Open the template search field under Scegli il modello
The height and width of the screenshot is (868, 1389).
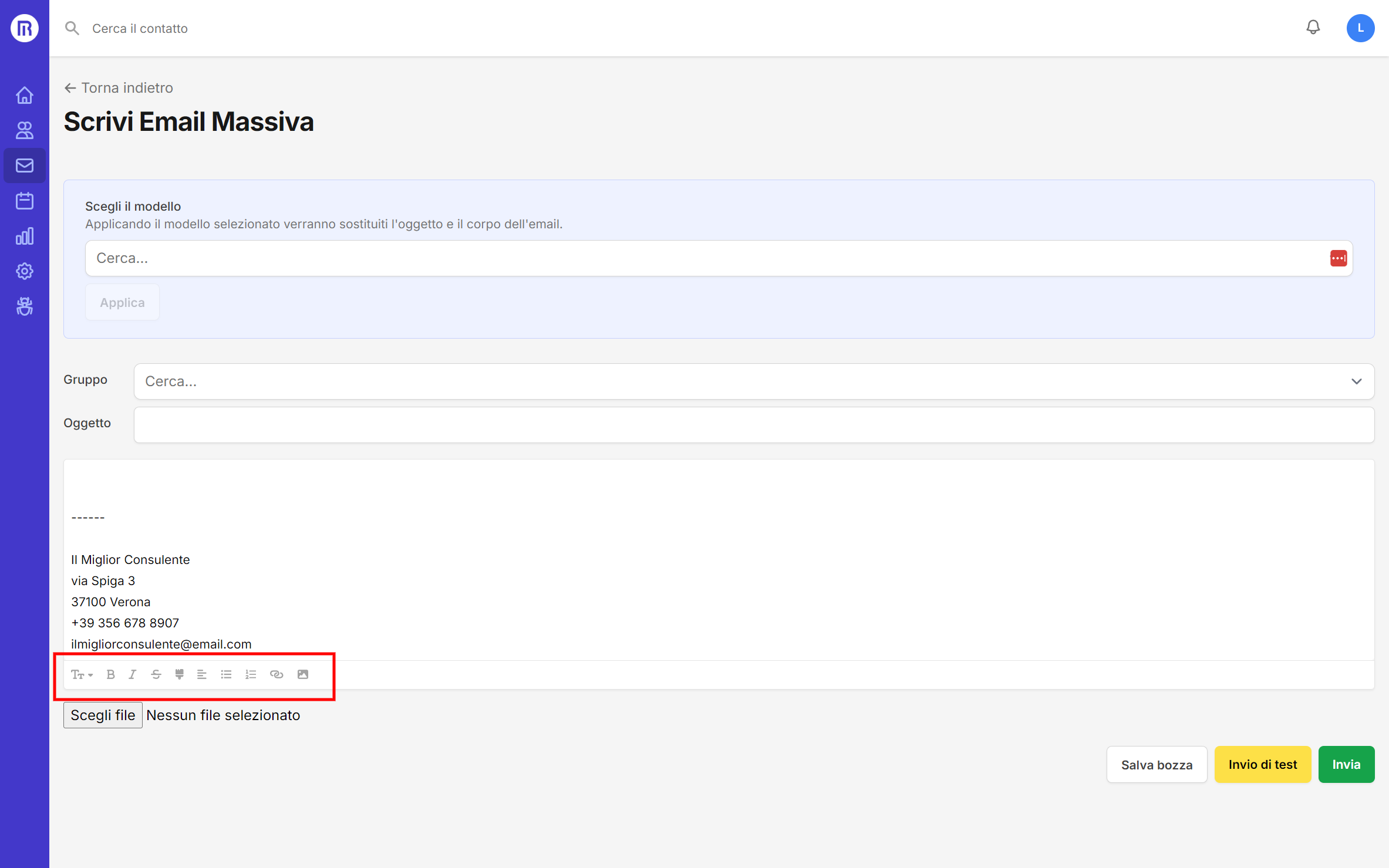[411, 258]
